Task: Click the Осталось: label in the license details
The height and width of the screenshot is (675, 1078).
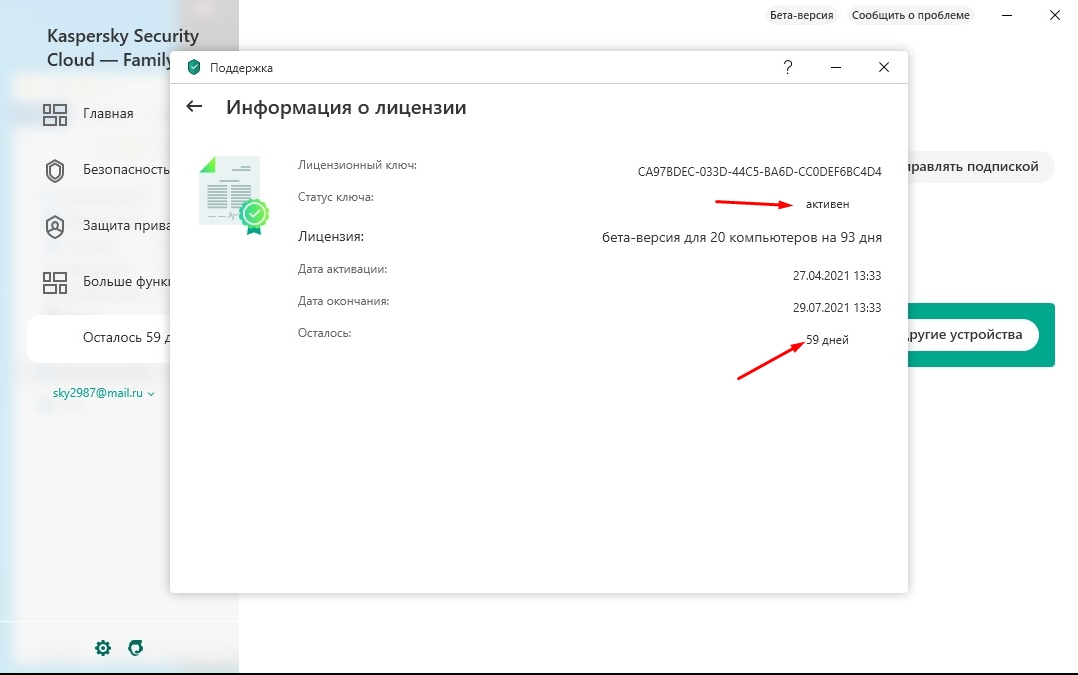Action: click(324, 333)
